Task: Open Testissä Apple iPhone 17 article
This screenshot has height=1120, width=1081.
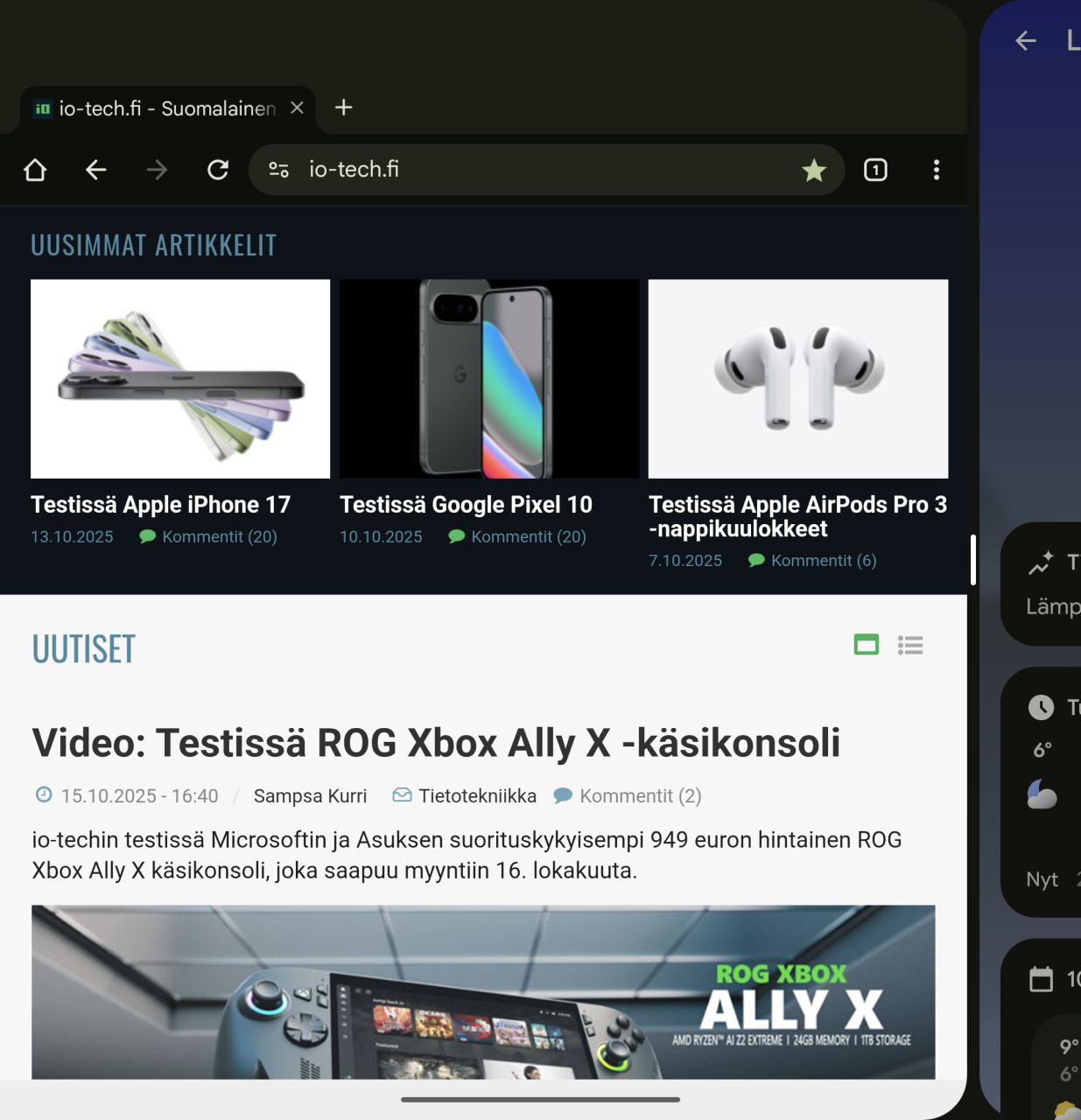Action: click(x=160, y=505)
